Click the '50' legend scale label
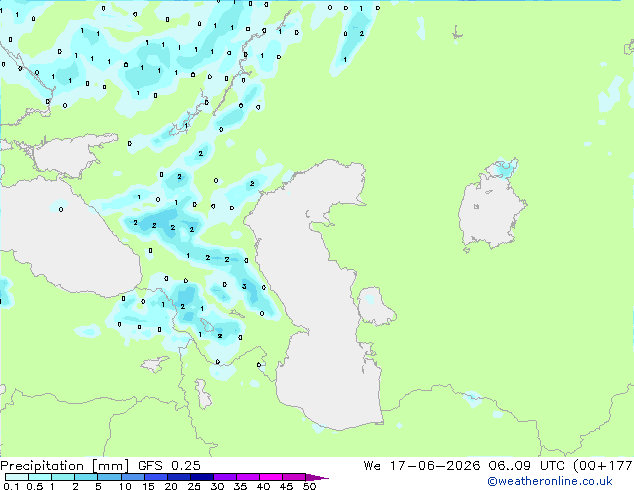This screenshot has width=634, height=490. click(309, 486)
